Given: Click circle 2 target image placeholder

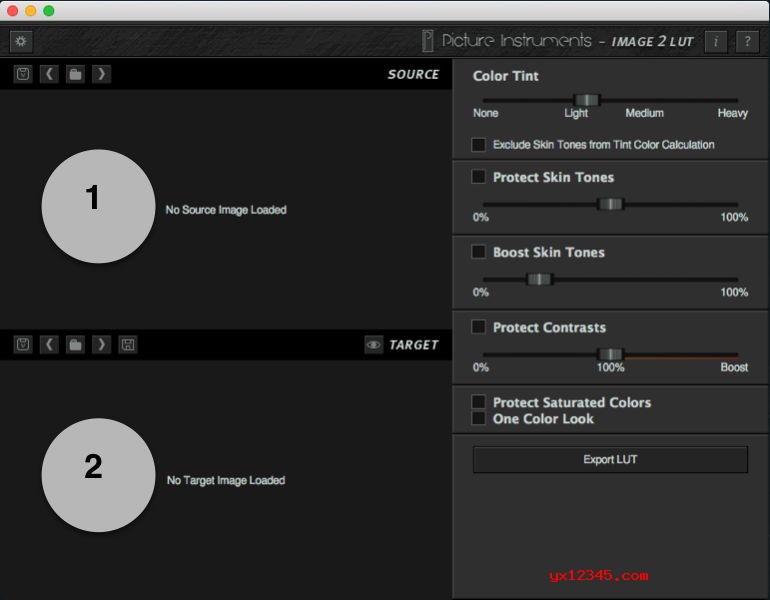Looking at the screenshot, I should click(99, 475).
